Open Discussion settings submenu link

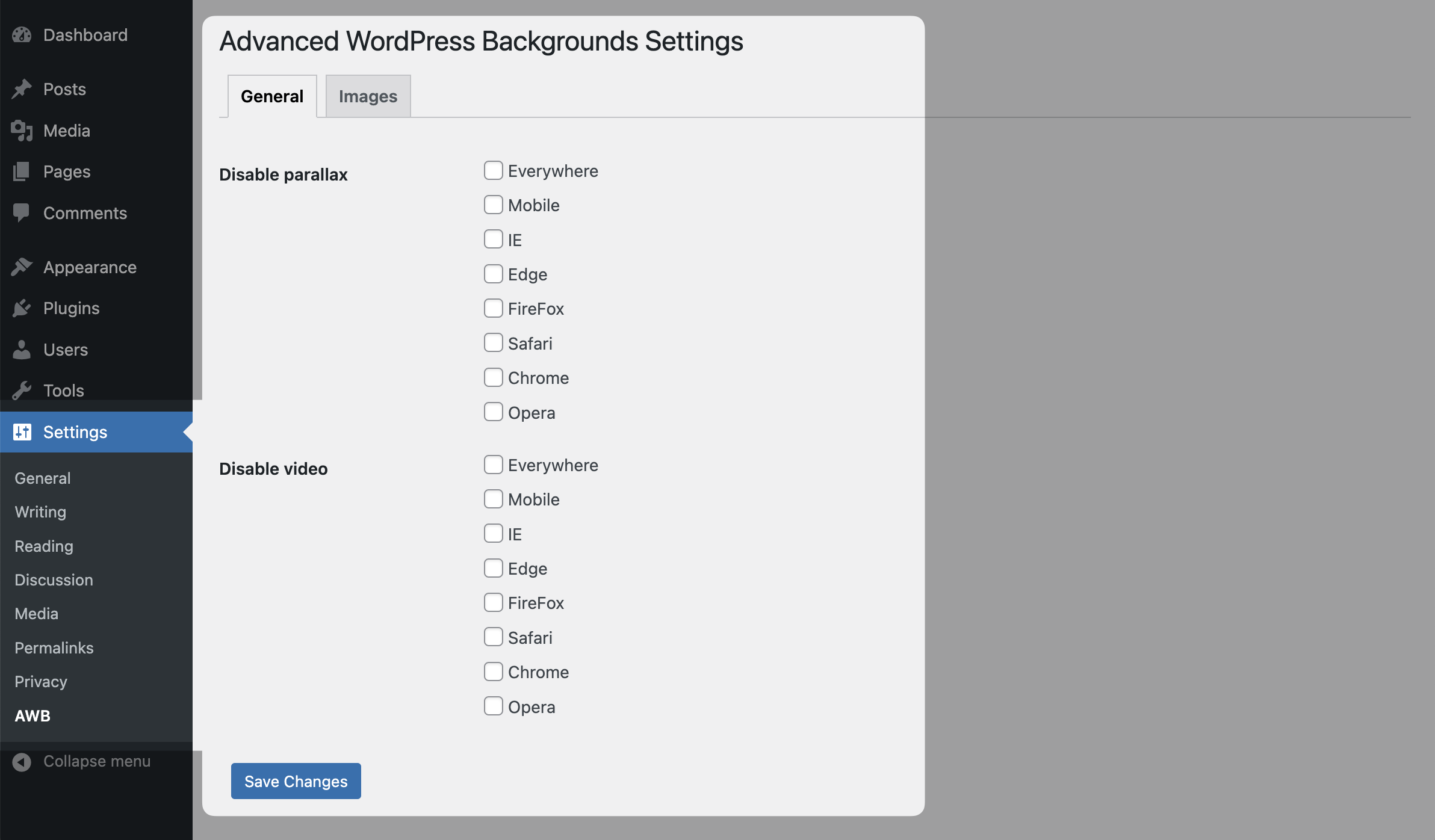point(54,580)
